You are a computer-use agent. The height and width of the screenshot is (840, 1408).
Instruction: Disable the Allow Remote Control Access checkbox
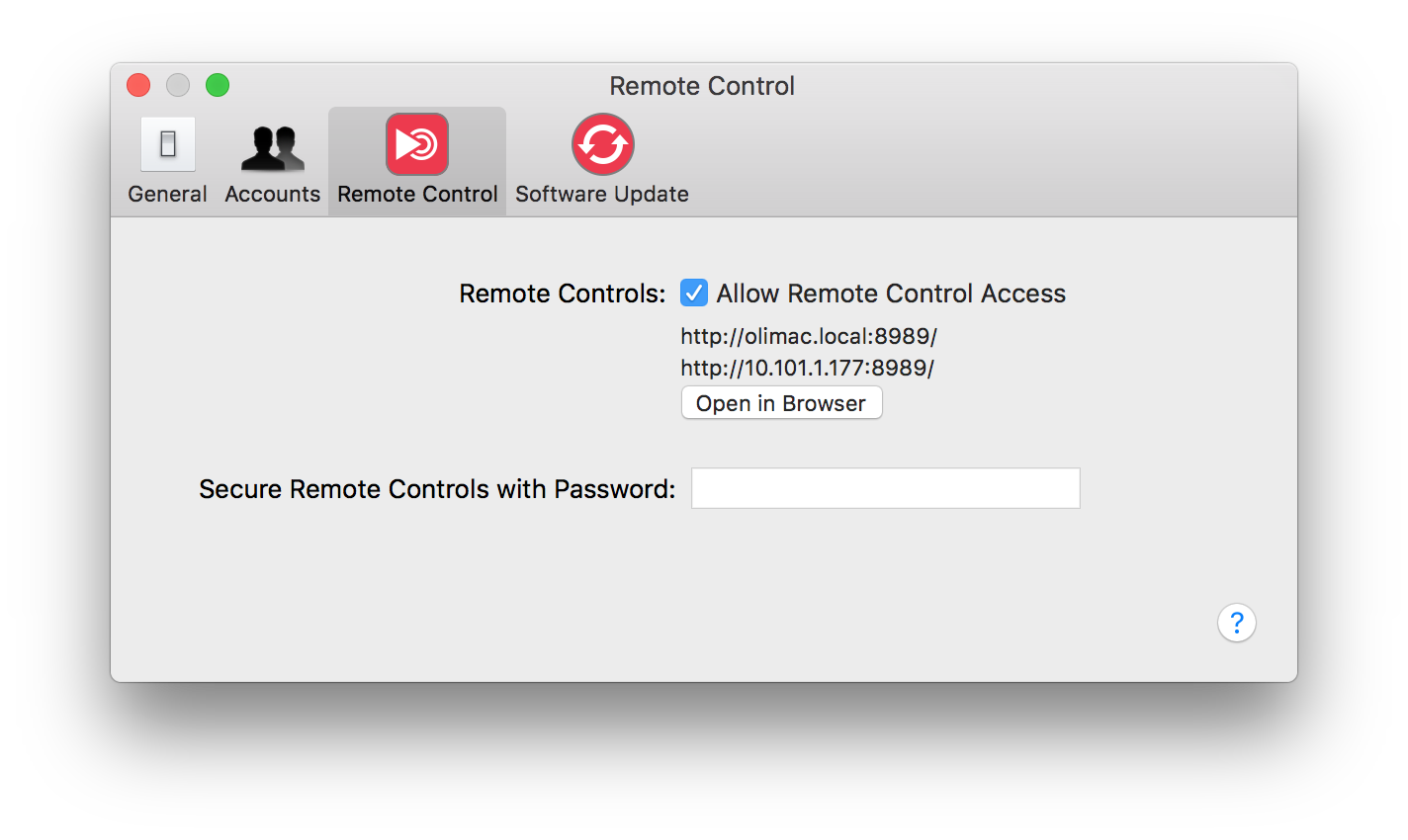point(694,294)
